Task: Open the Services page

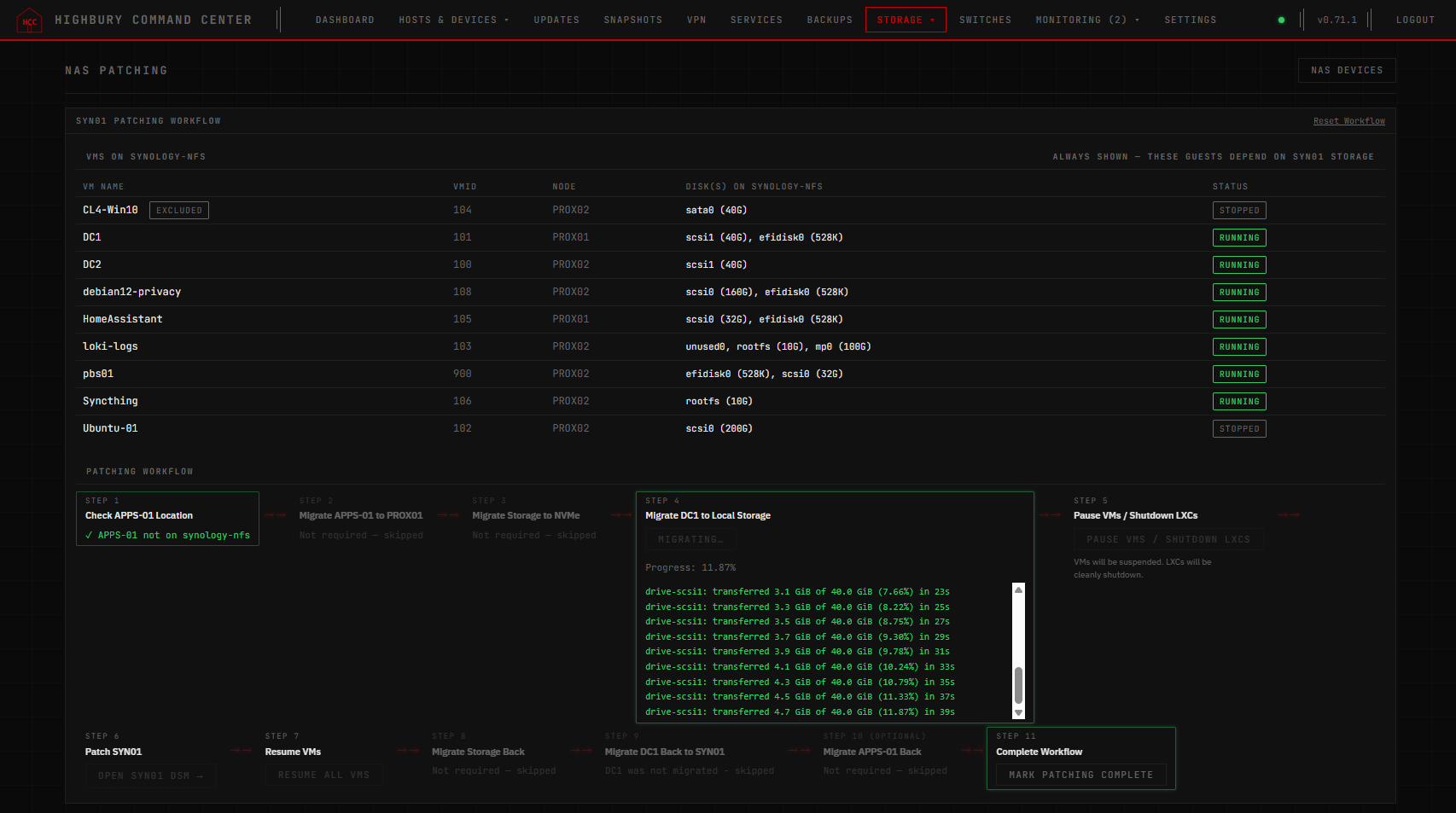Action: pyautogui.click(x=756, y=20)
